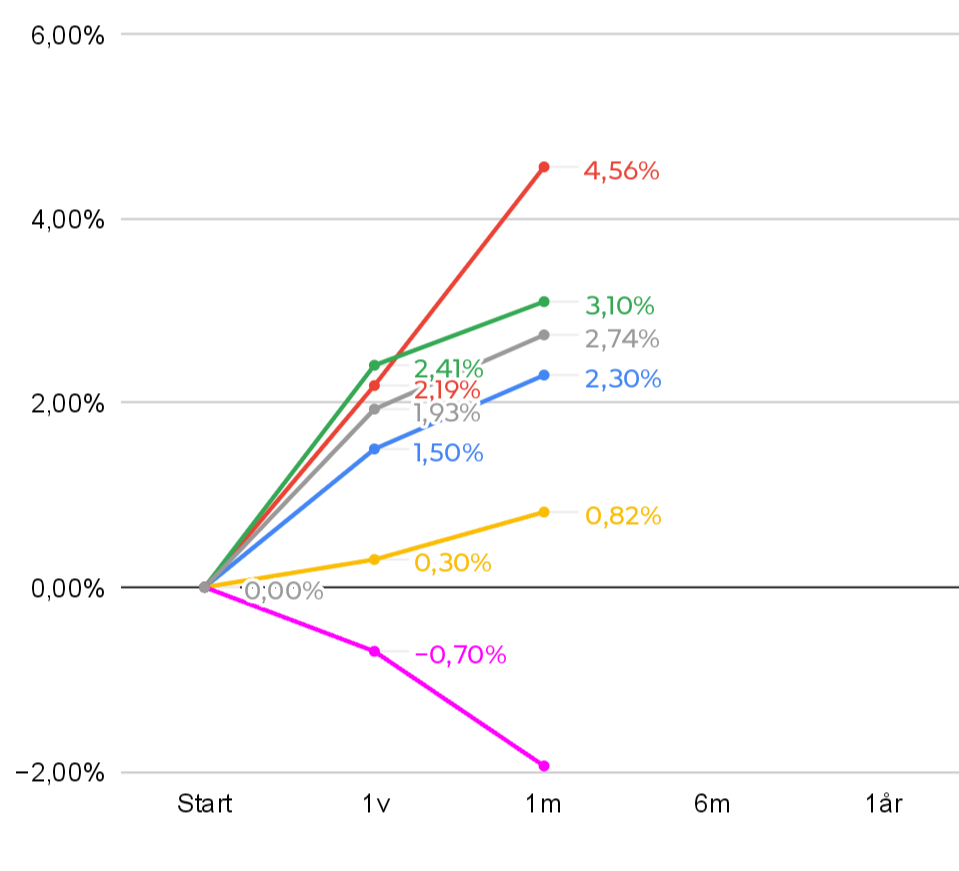Click the 1v label on the x-axis
Screen dimensions: 959x871
[376, 804]
